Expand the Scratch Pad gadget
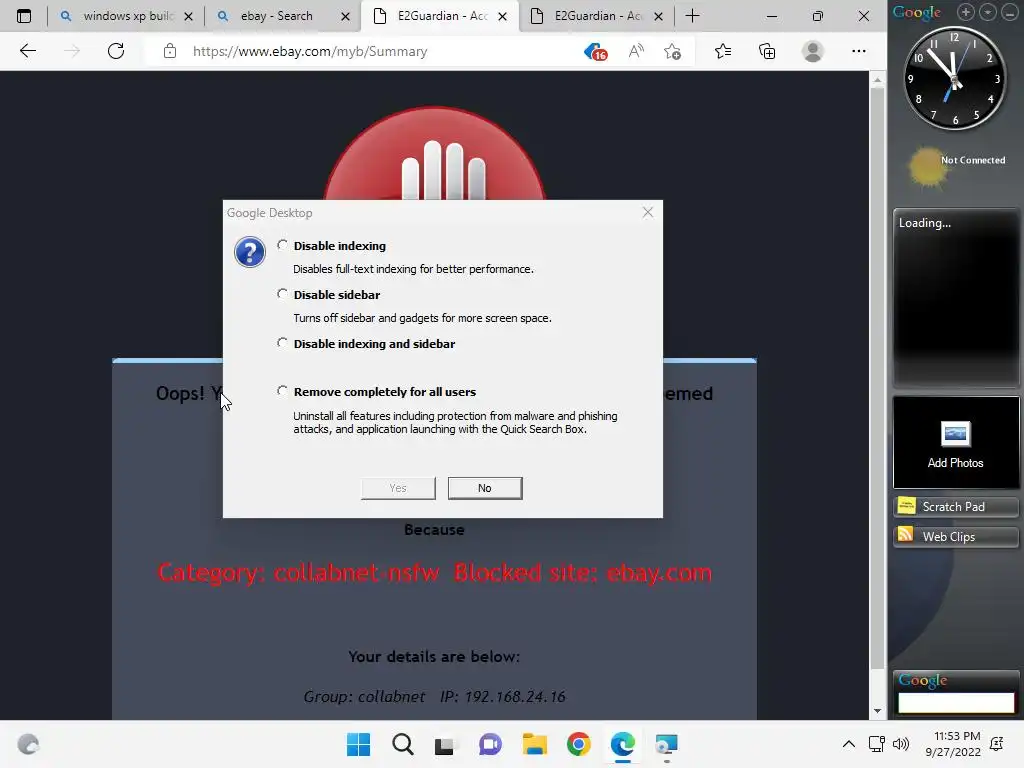1024x768 pixels. point(955,506)
